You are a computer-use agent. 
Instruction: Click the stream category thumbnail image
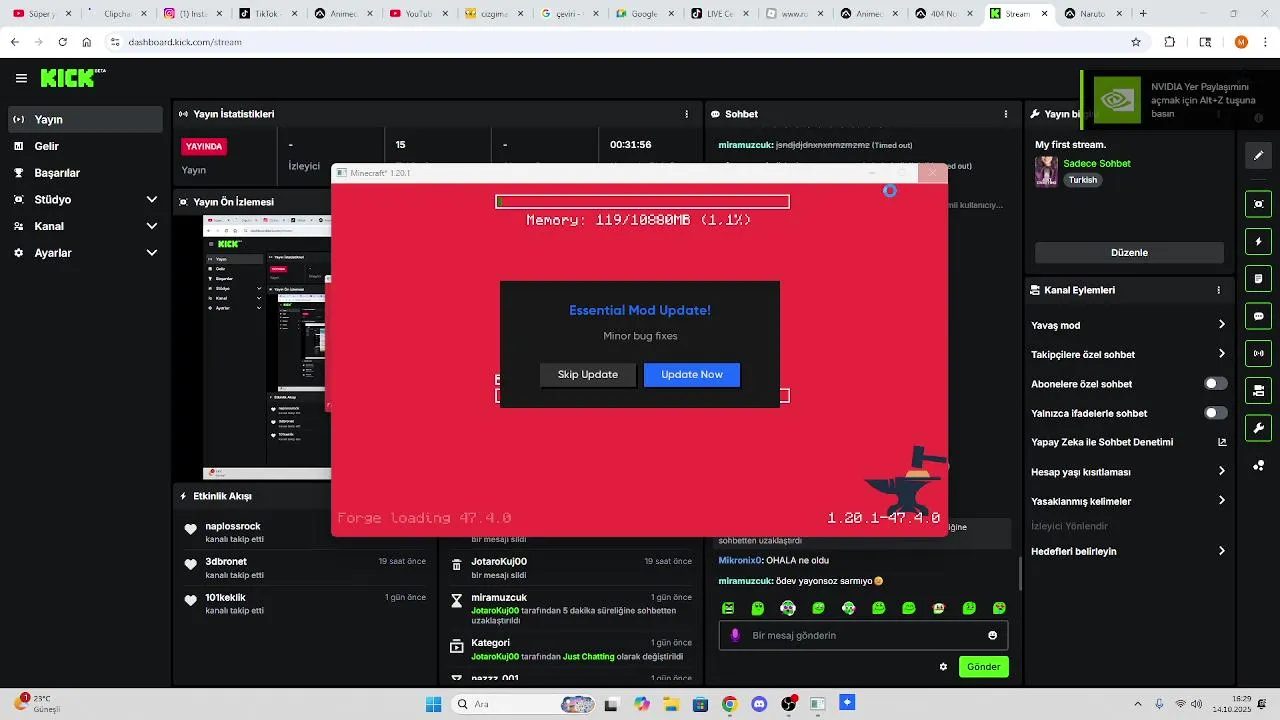pos(1046,171)
